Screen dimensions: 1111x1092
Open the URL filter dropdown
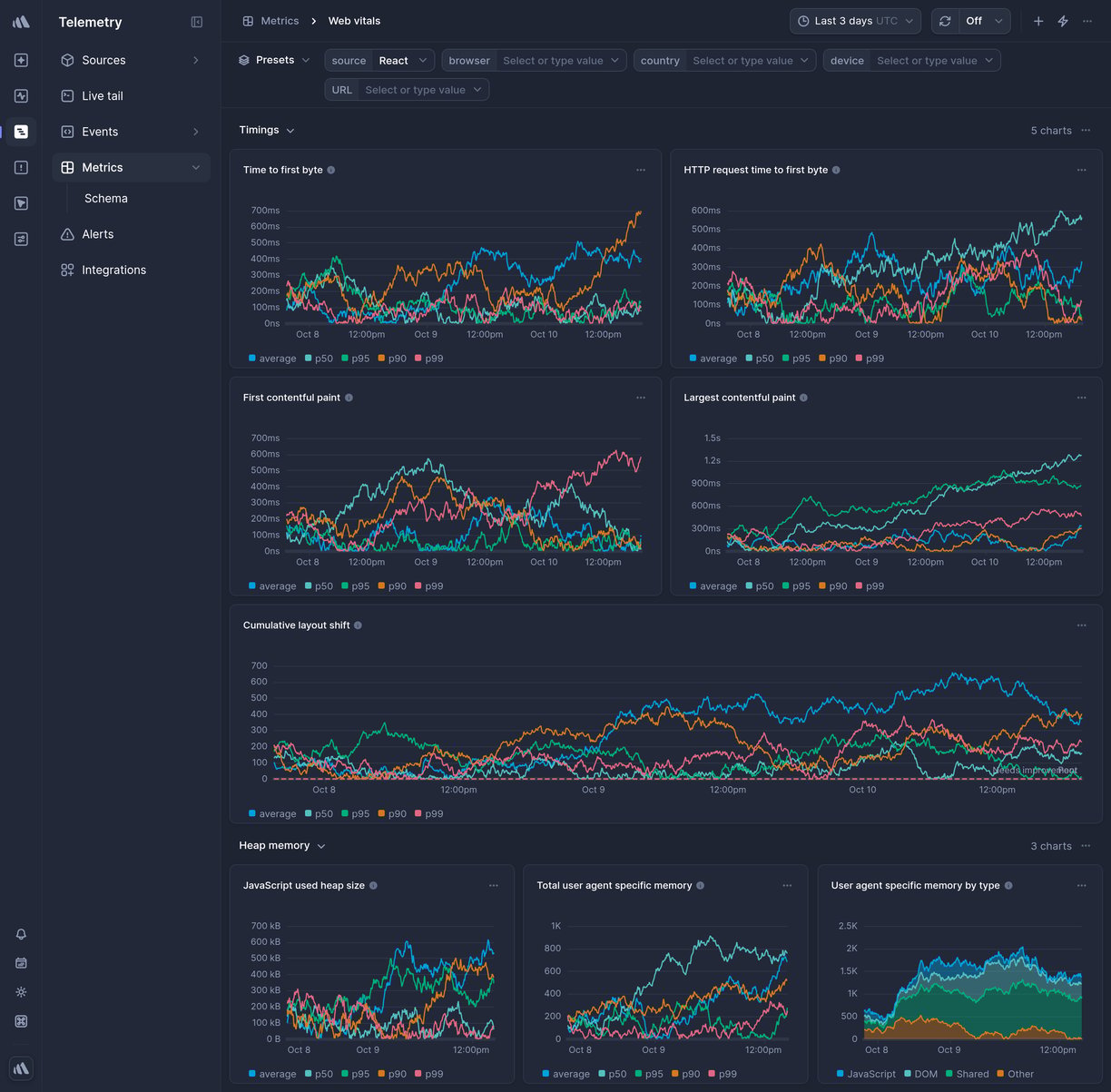(x=407, y=90)
